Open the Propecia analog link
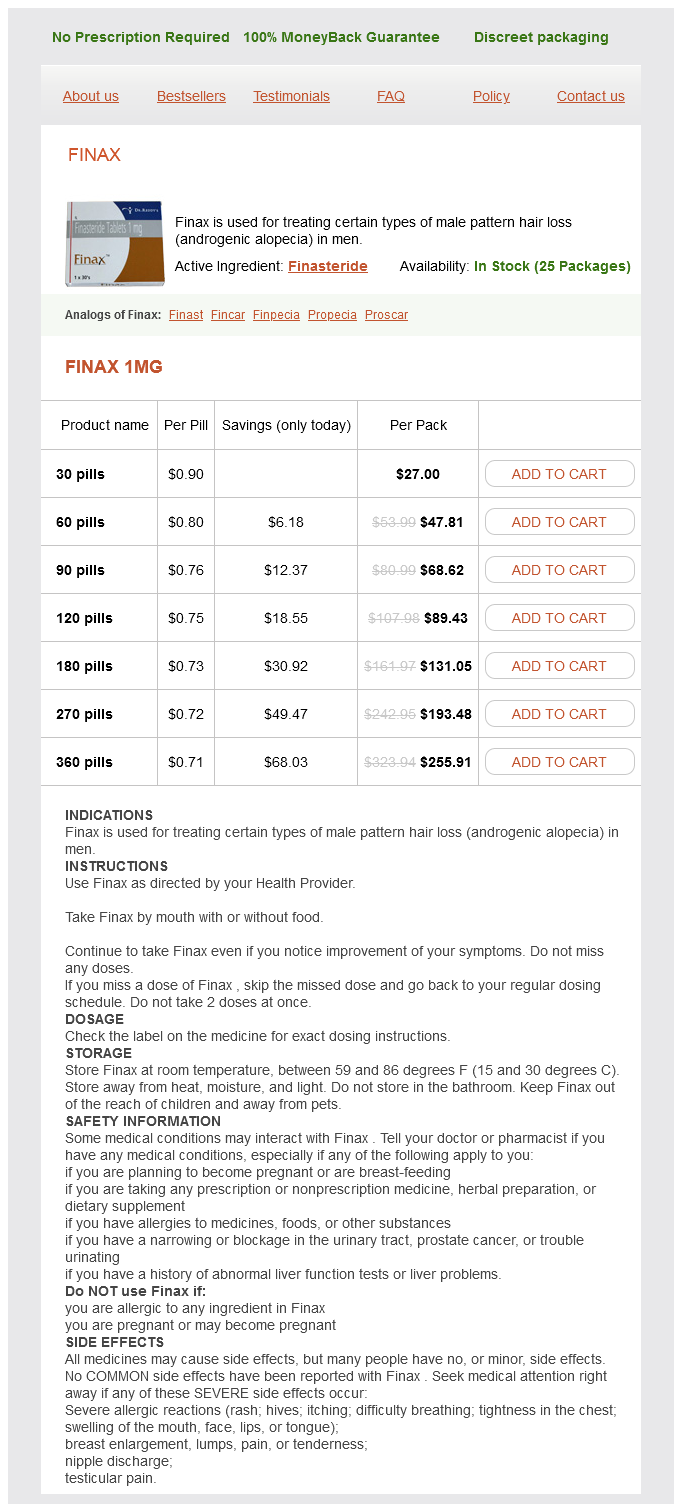 tap(332, 315)
